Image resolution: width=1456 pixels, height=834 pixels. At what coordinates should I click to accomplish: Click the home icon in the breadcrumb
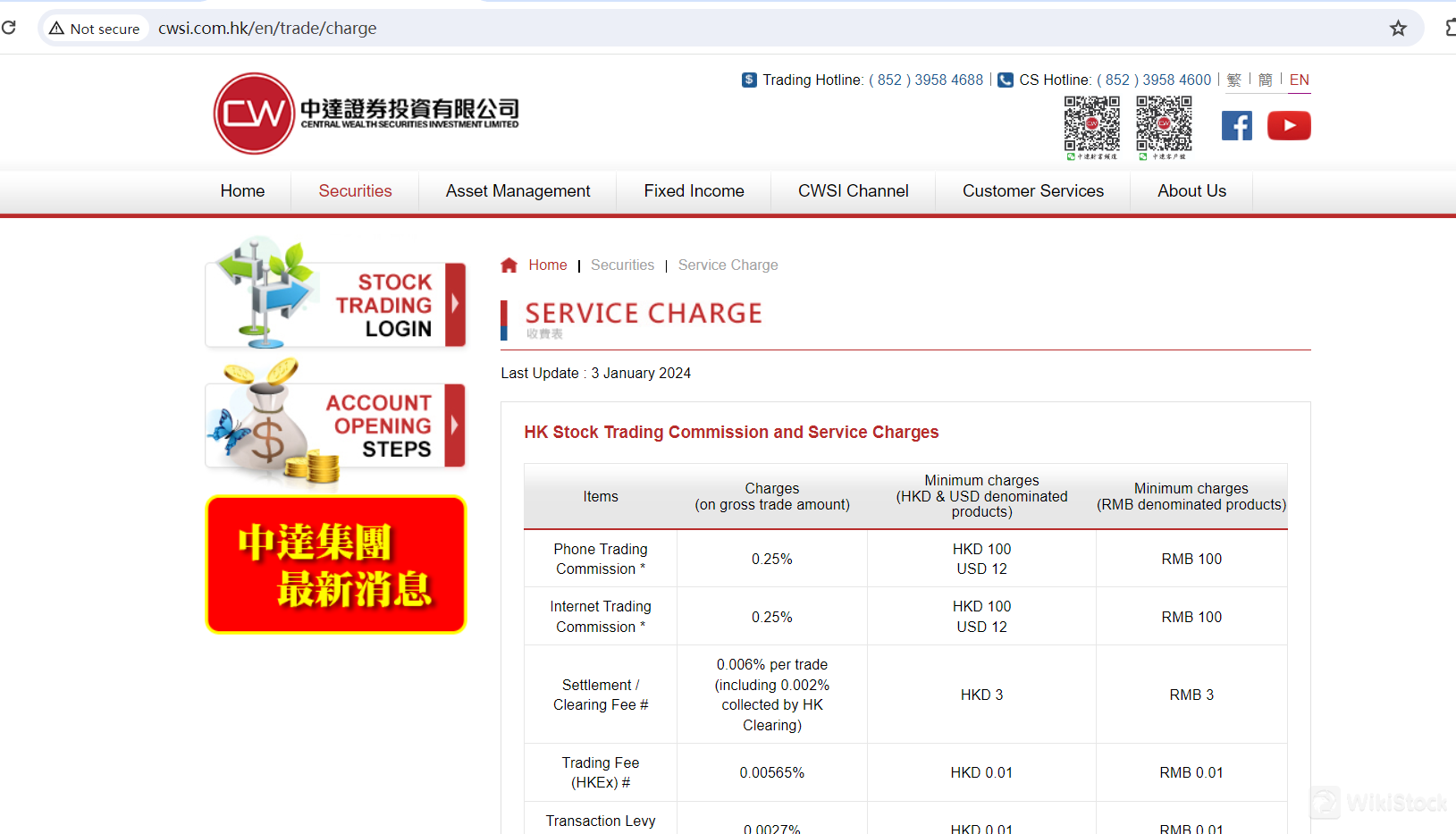click(x=509, y=265)
